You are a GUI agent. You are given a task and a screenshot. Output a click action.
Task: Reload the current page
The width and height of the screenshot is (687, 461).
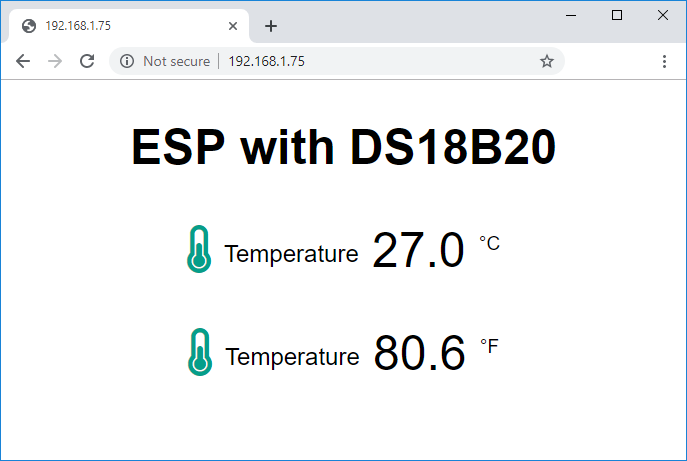coord(87,61)
